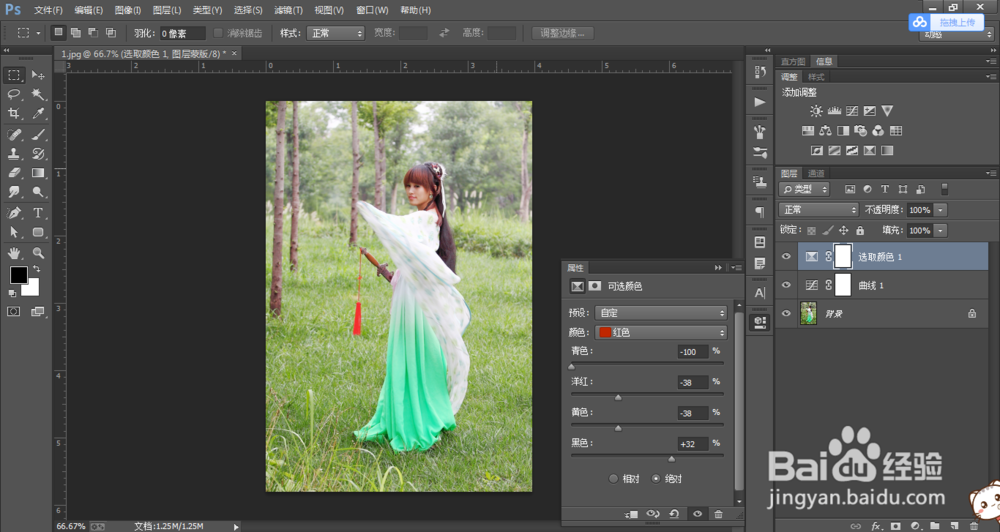1000x532 pixels.
Task: Select the Eyedropper tool
Action: pyautogui.click(x=38, y=114)
